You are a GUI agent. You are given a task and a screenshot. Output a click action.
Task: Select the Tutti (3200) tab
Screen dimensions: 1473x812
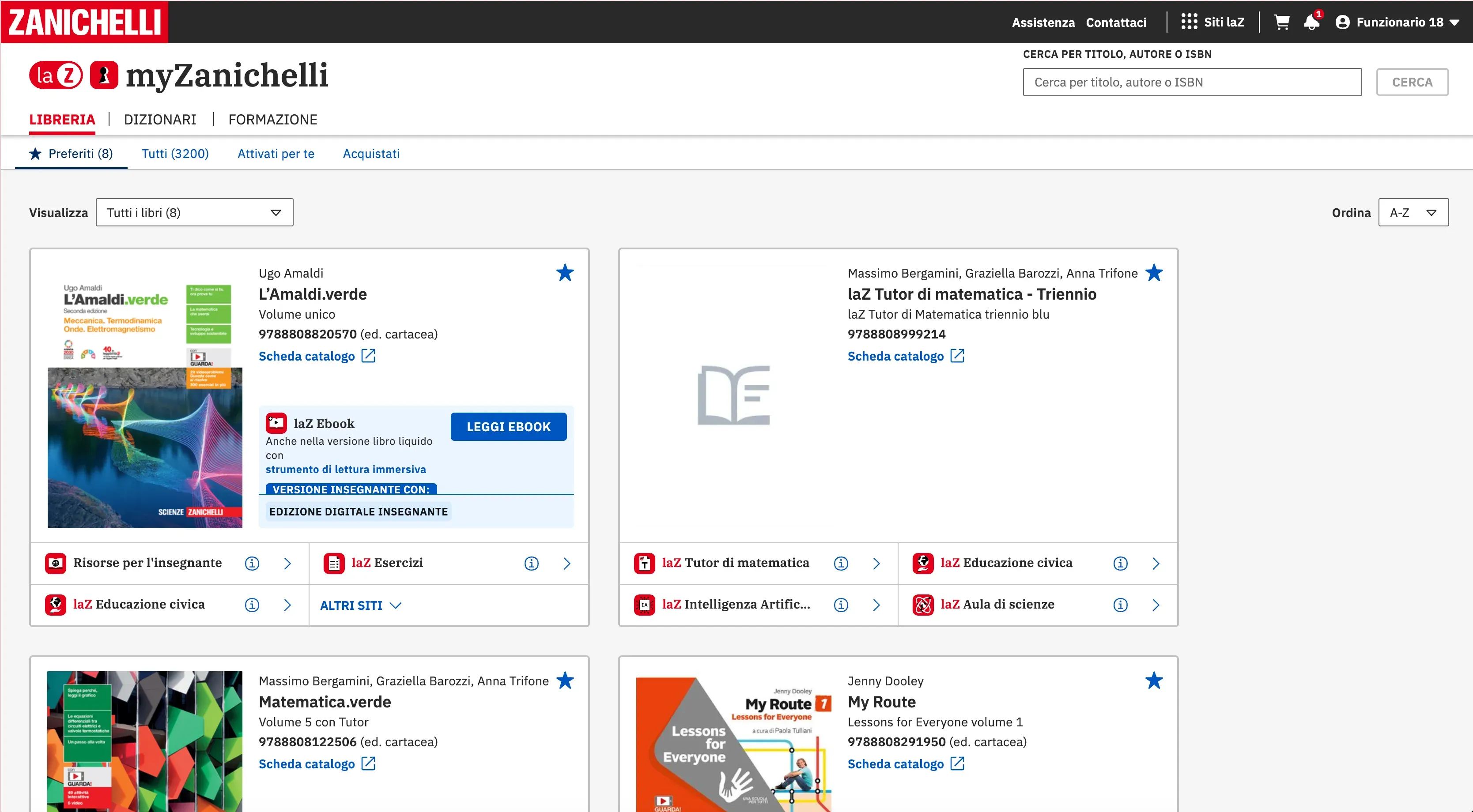point(175,154)
